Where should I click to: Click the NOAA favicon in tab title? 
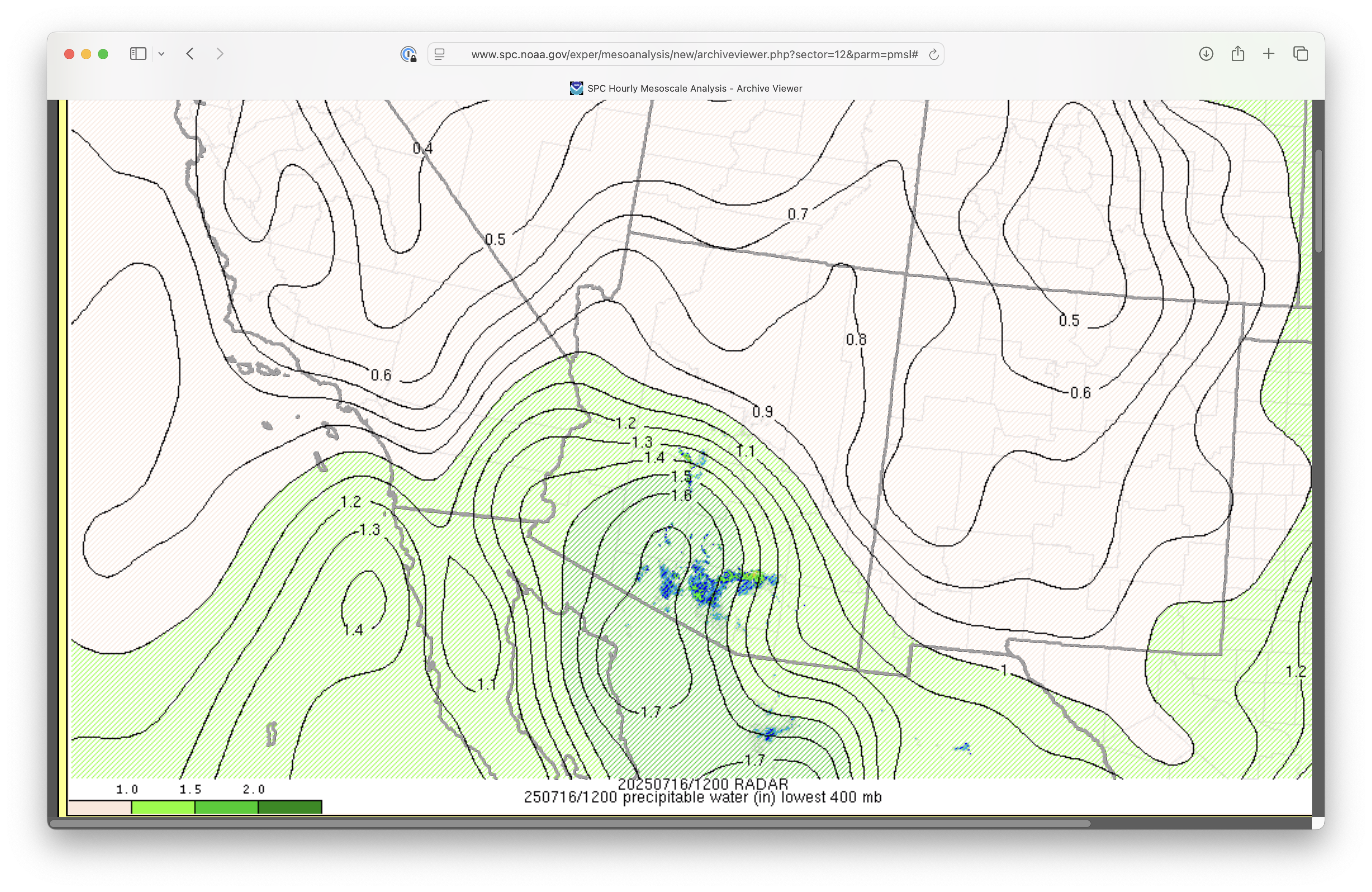[576, 88]
